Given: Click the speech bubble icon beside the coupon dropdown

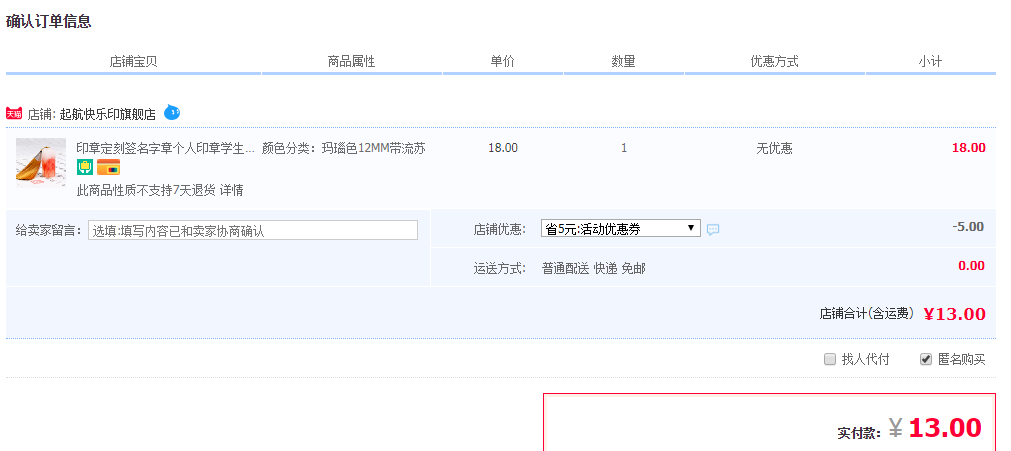Looking at the screenshot, I should click(x=713, y=229).
